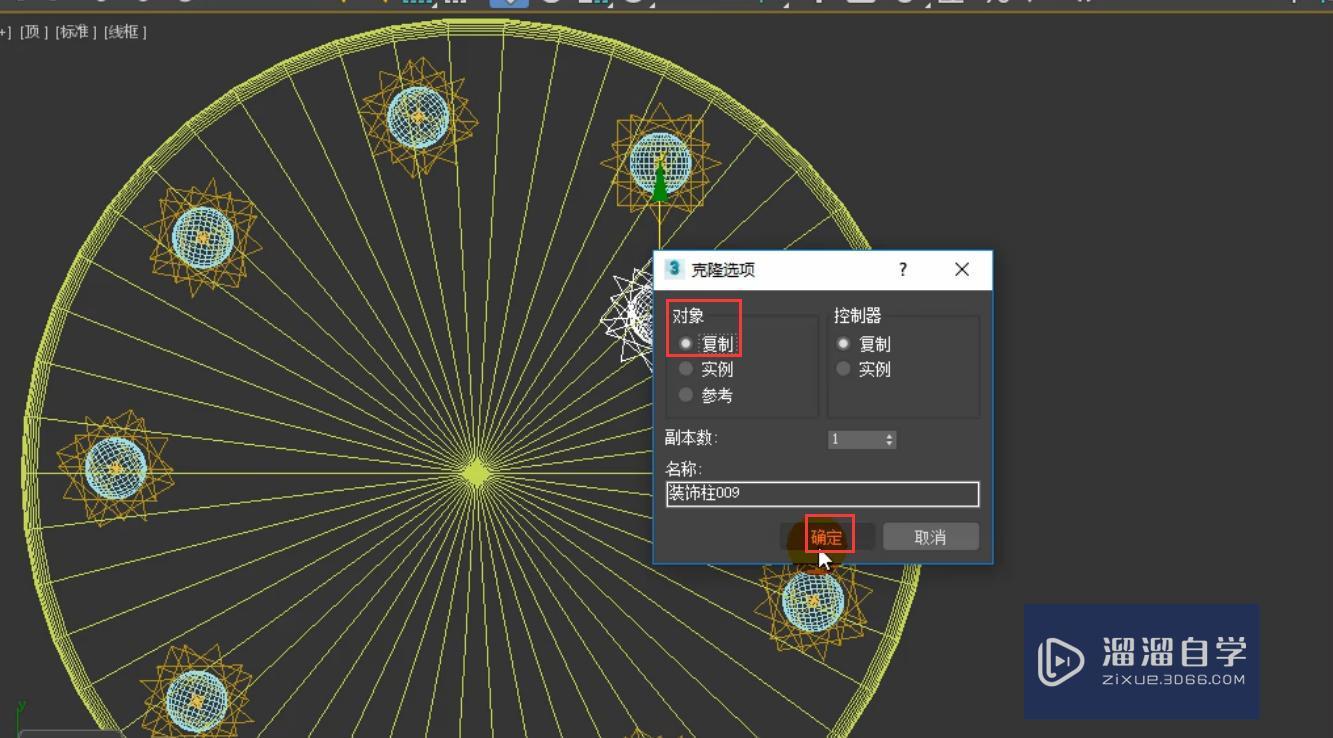This screenshot has width=1333, height=738.
Task: Select 实例 radio under 对象 group
Action: click(x=686, y=369)
